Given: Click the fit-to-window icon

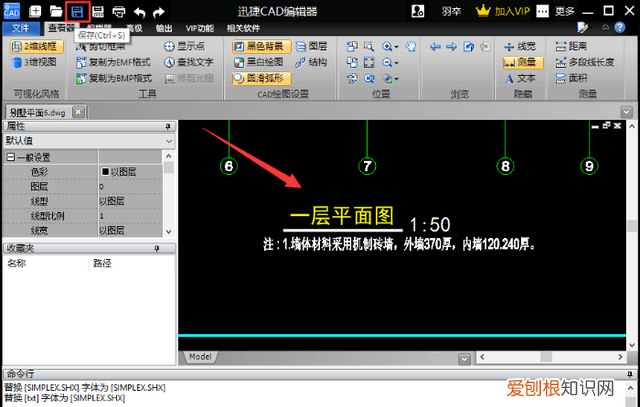Looking at the screenshot, I should pos(369,62).
